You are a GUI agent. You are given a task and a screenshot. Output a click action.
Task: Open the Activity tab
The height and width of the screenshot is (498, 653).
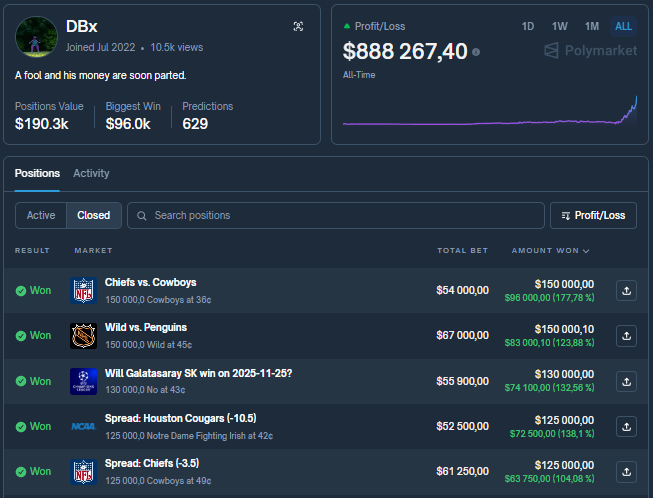pos(91,174)
